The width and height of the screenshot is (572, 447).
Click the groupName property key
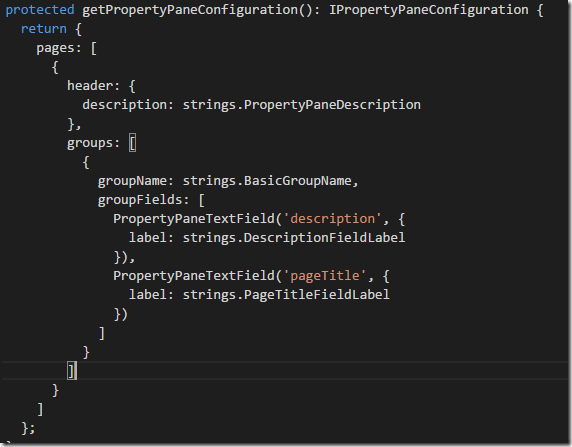coord(132,181)
